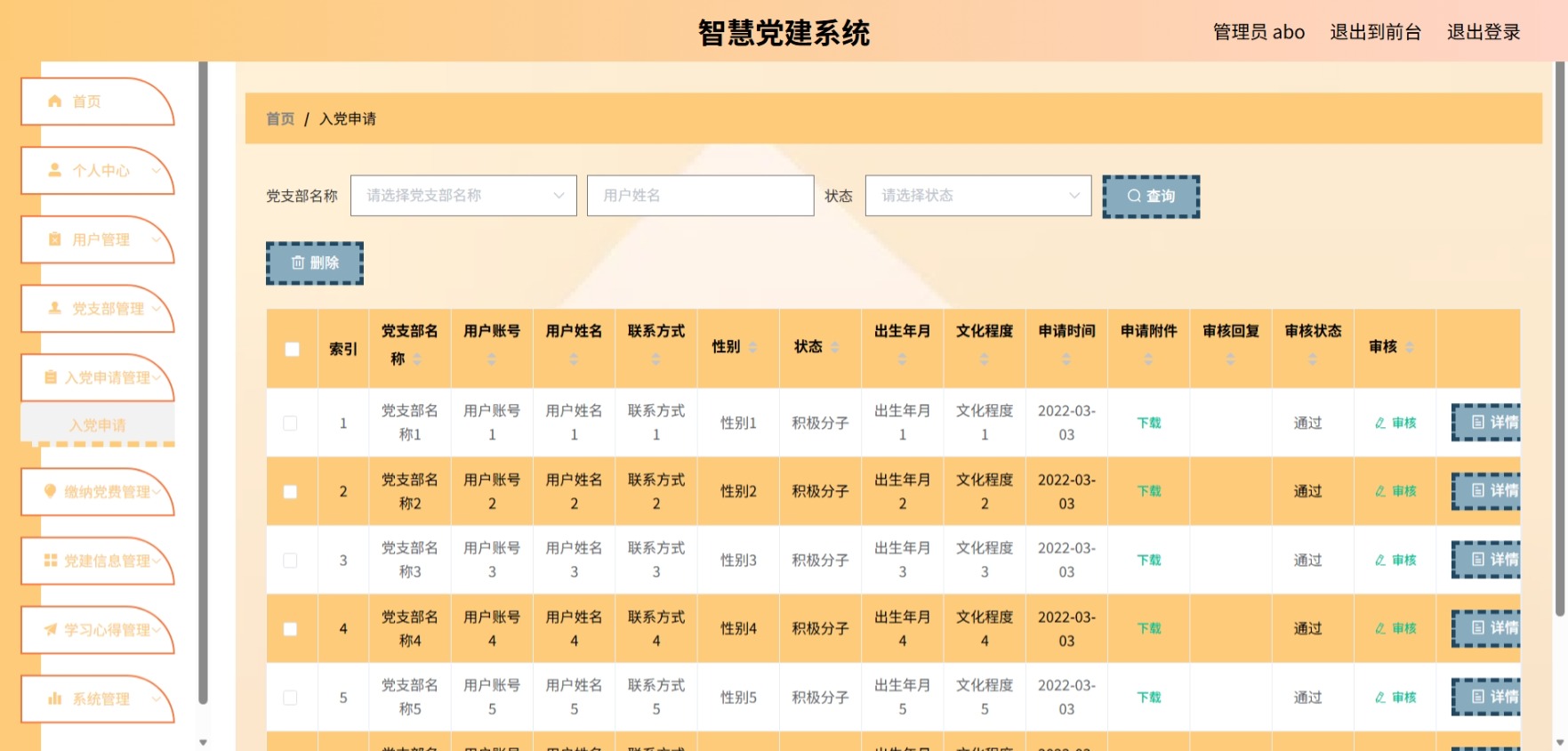Click the magnifier icon in 查询 button
The height and width of the screenshot is (751, 1568).
(1134, 196)
